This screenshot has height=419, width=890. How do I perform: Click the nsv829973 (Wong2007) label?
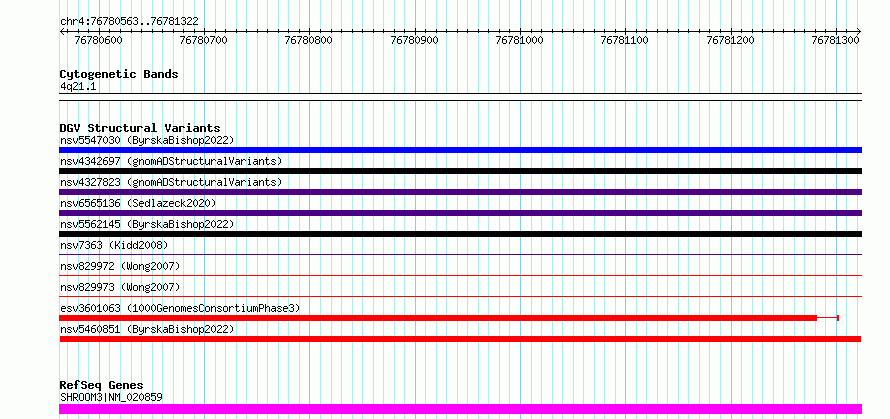120,287
